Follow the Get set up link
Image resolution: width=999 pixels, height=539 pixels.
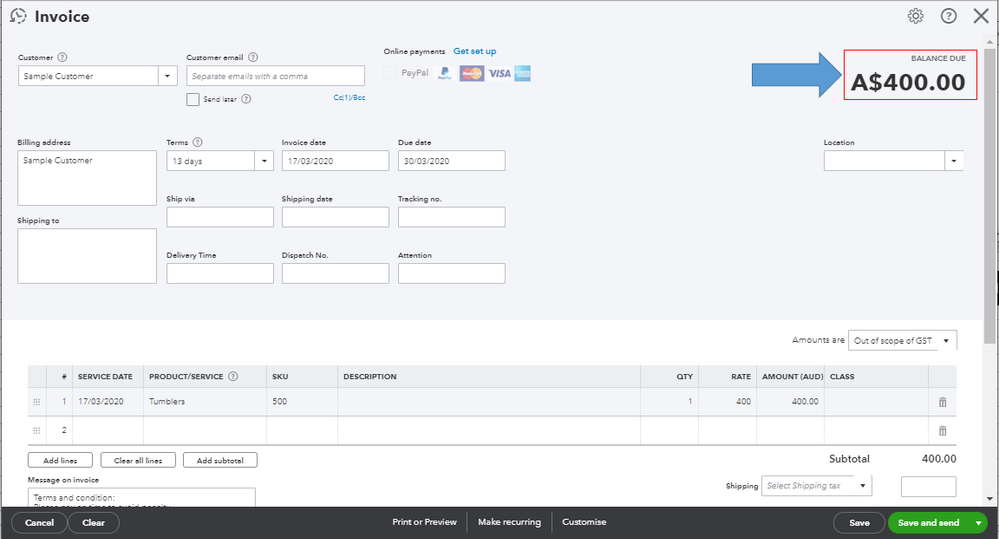tap(475, 51)
